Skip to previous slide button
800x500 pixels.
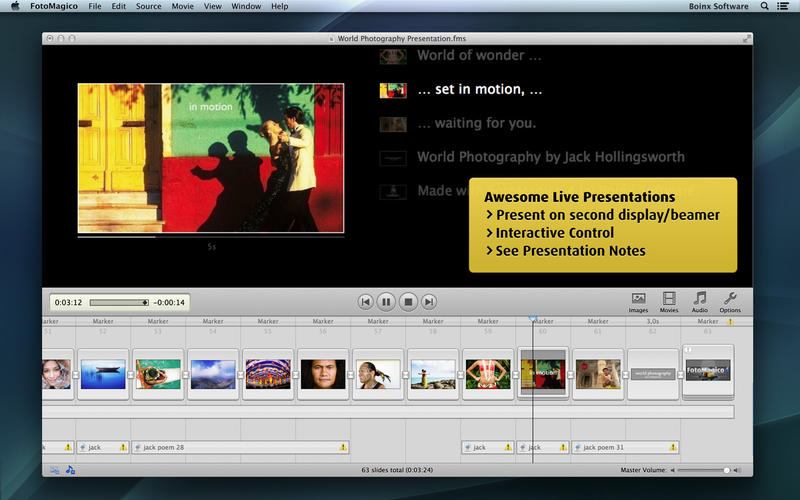pos(366,301)
